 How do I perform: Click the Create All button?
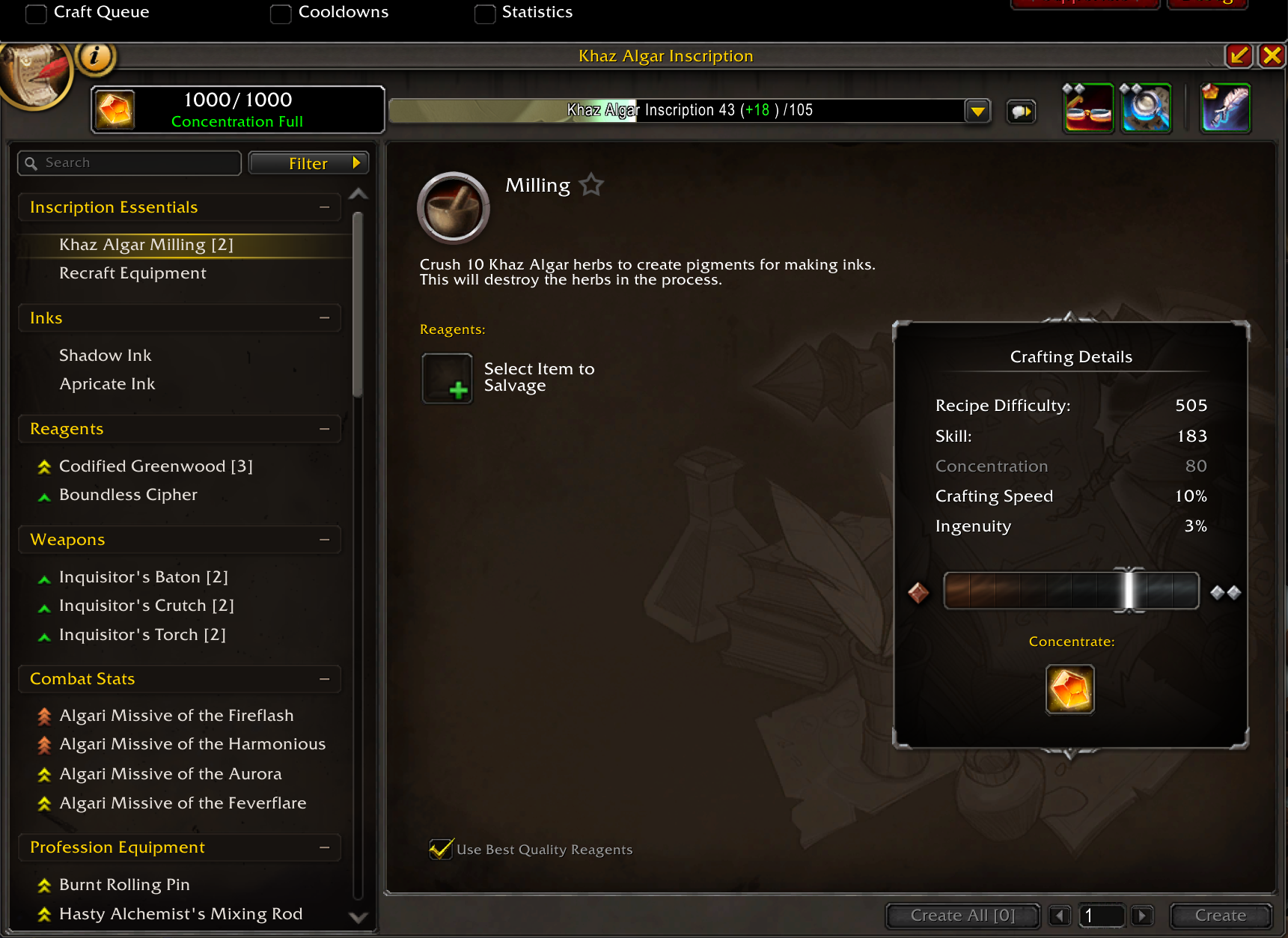(x=963, y=916)
